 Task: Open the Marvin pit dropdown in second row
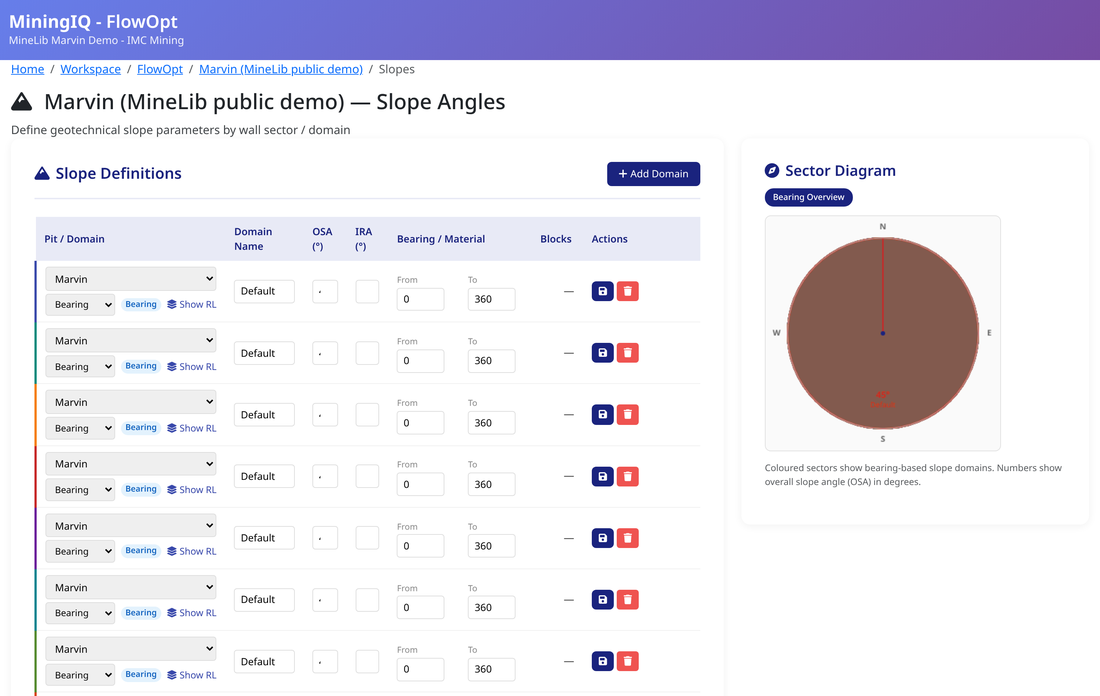(x=130, y=340)
